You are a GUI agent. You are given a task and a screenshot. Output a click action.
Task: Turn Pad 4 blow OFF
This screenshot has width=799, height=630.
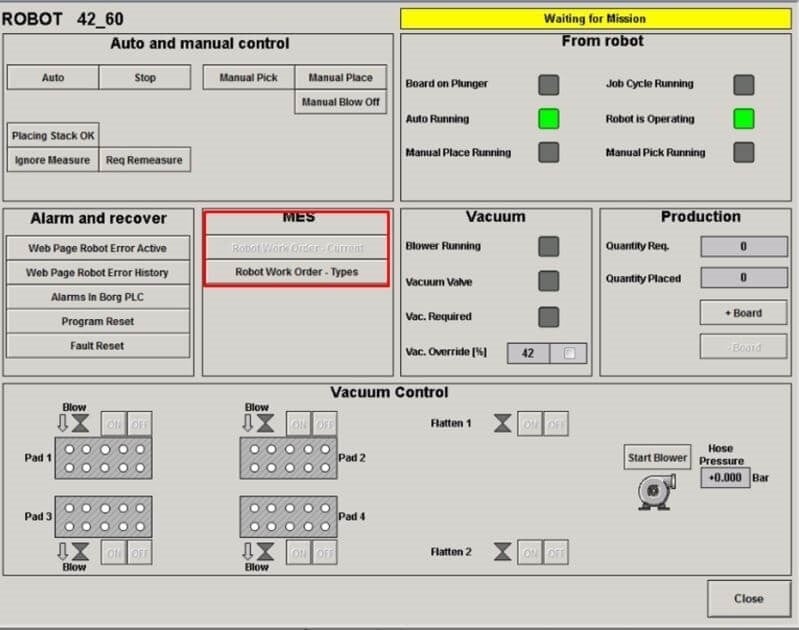coord(324,553)
